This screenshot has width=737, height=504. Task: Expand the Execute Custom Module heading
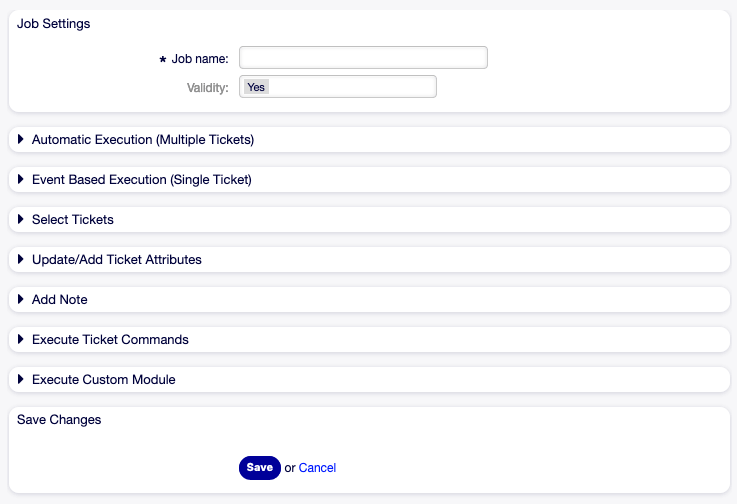point(104,380)
